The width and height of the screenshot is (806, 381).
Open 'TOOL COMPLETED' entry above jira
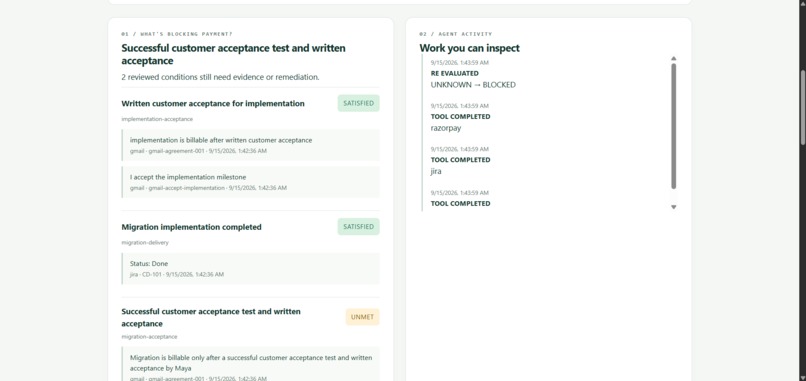[461, 160]
